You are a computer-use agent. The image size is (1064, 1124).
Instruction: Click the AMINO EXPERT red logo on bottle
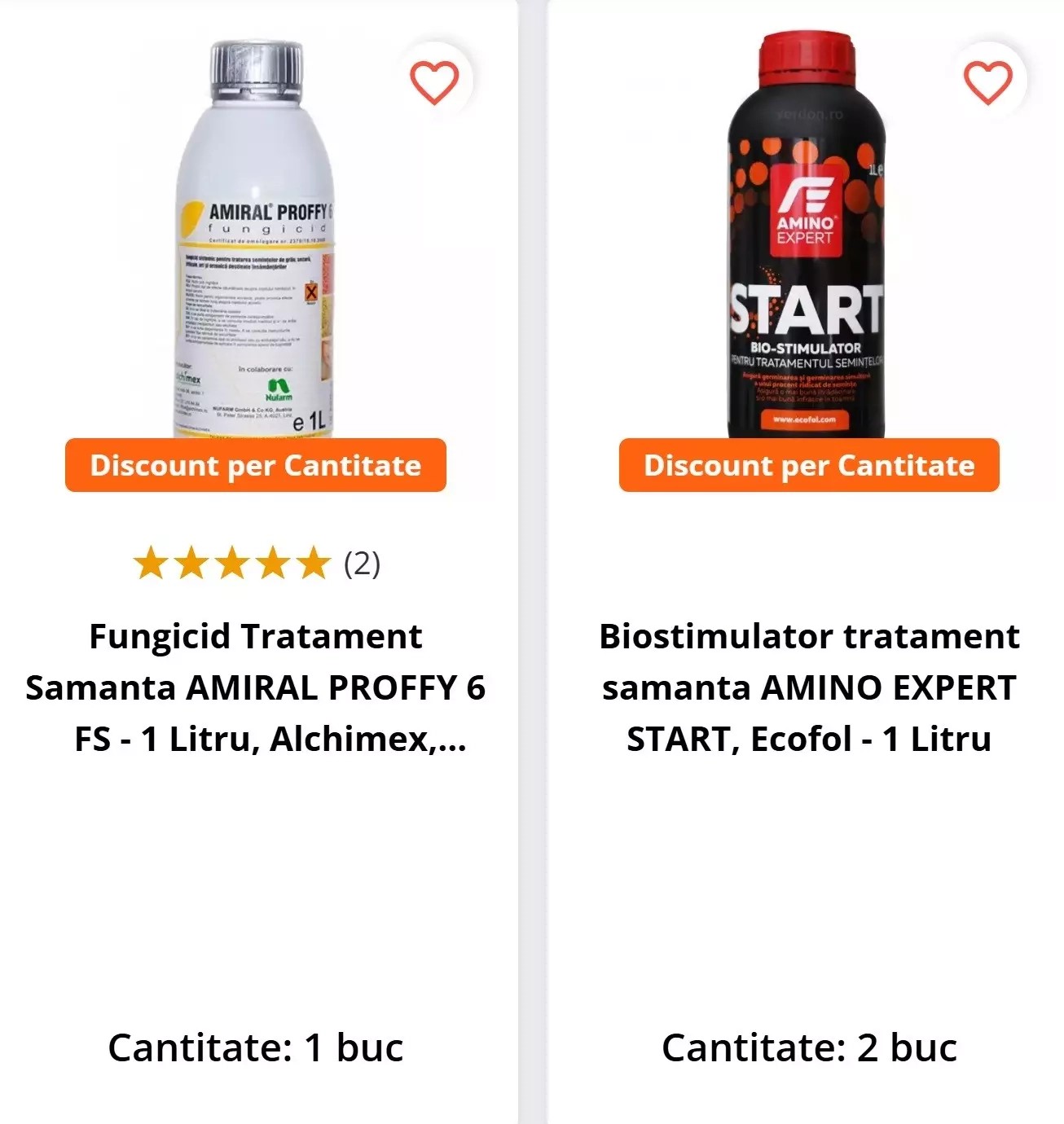[x=803, y=211]
